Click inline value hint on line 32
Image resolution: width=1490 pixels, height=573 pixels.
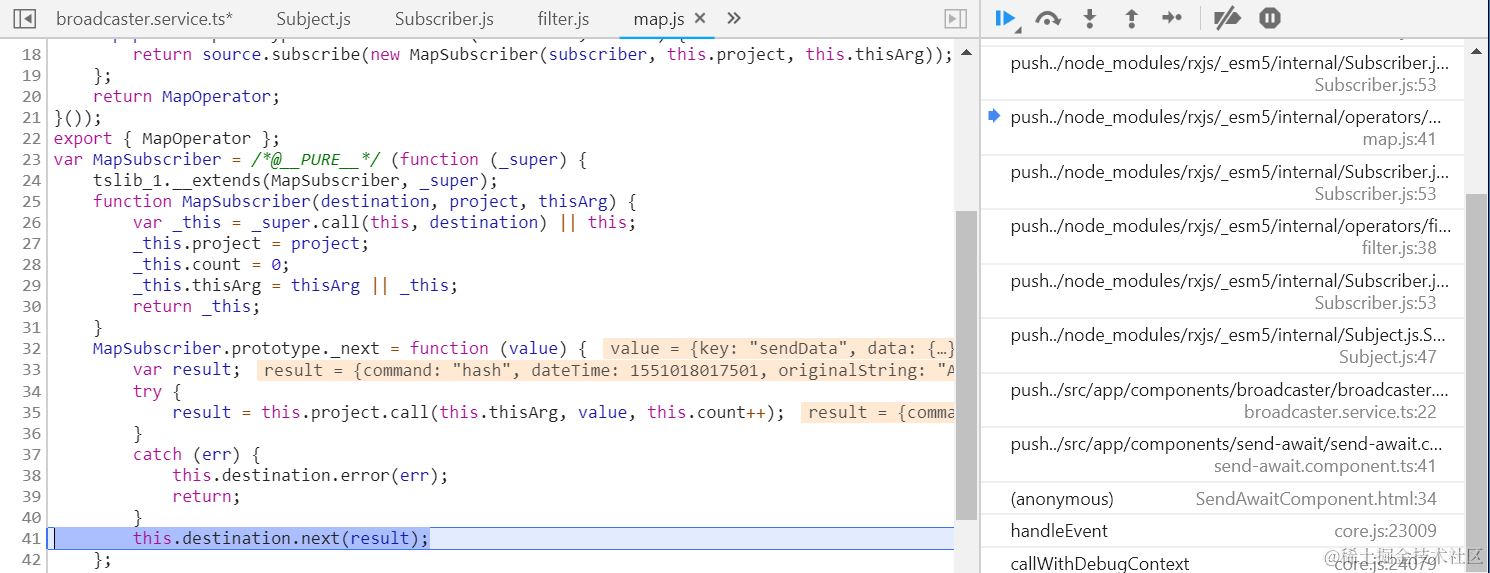[780, 348]
